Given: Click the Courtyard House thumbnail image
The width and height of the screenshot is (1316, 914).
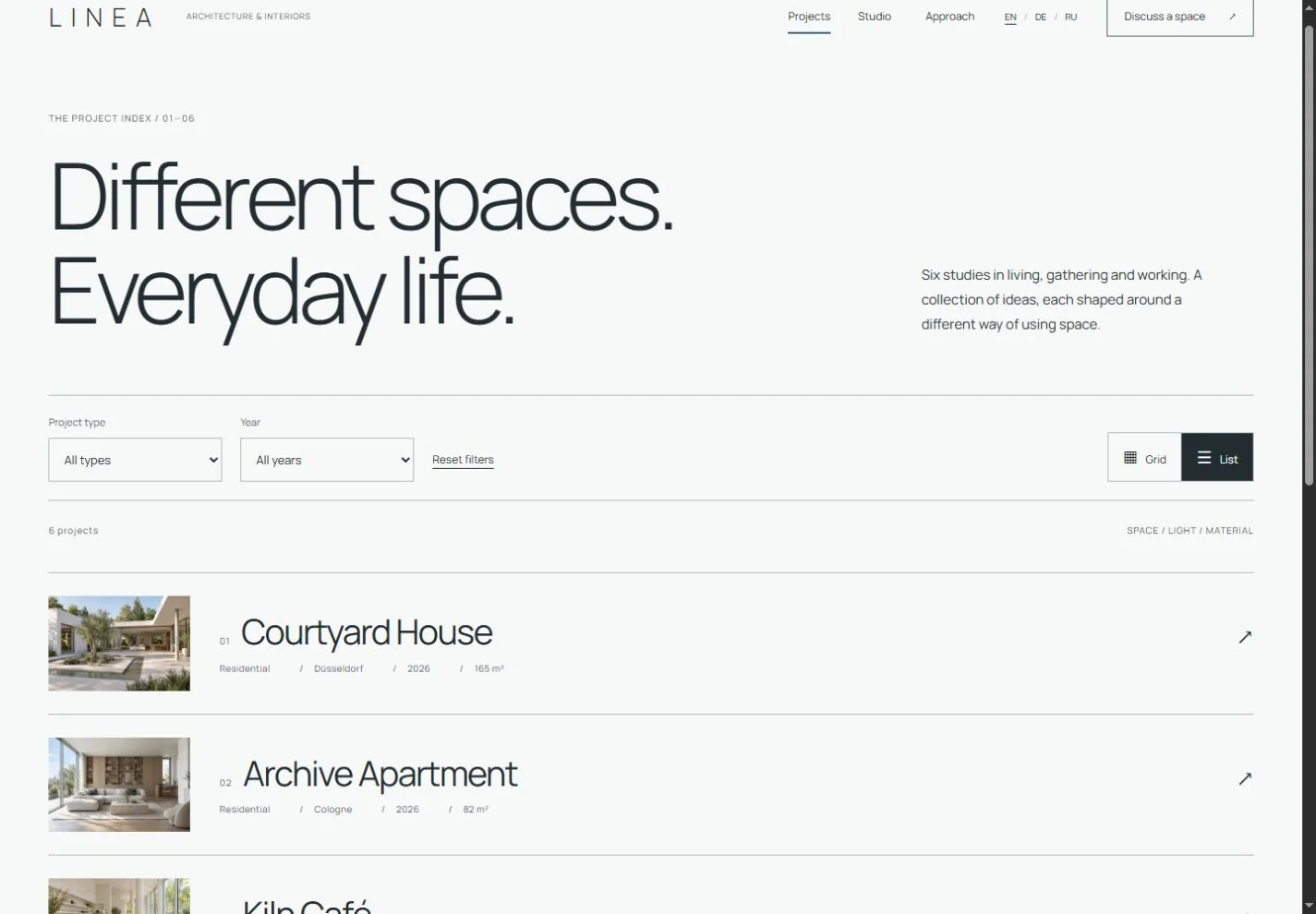Looking at the screenshot, I should pyautogui.click(x=119, y=643).
